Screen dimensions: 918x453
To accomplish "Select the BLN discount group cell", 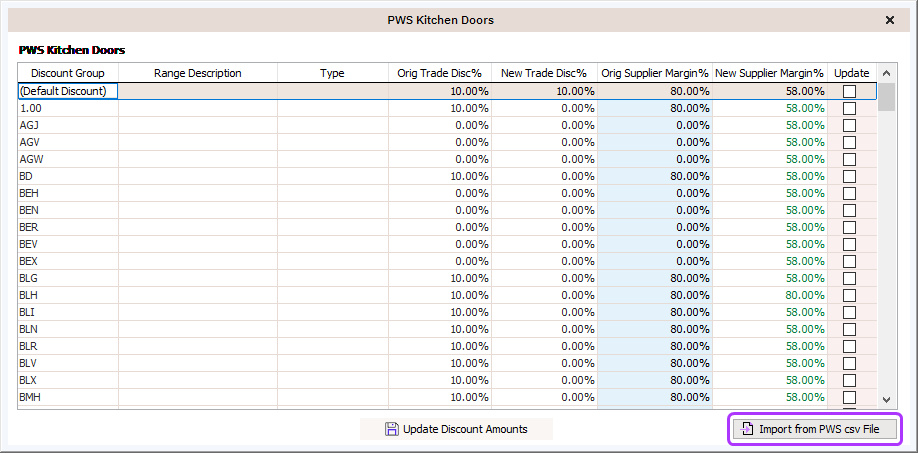I will [68, 329].
